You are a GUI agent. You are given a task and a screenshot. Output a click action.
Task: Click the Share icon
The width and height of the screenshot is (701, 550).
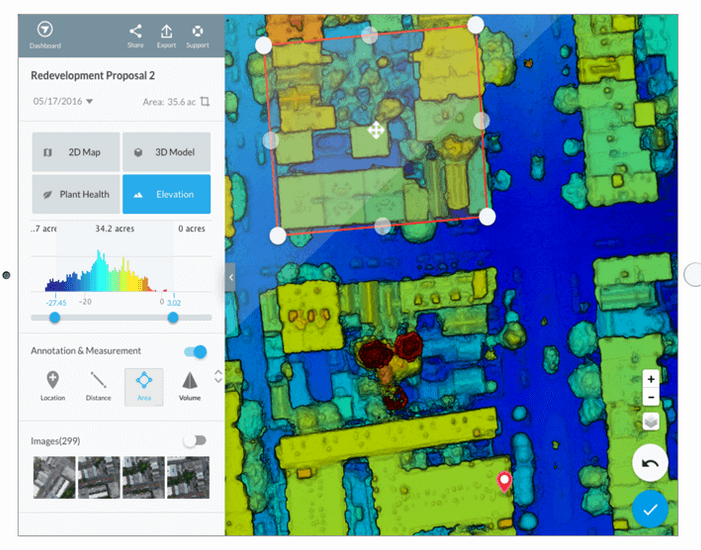(x=135, y=32)
